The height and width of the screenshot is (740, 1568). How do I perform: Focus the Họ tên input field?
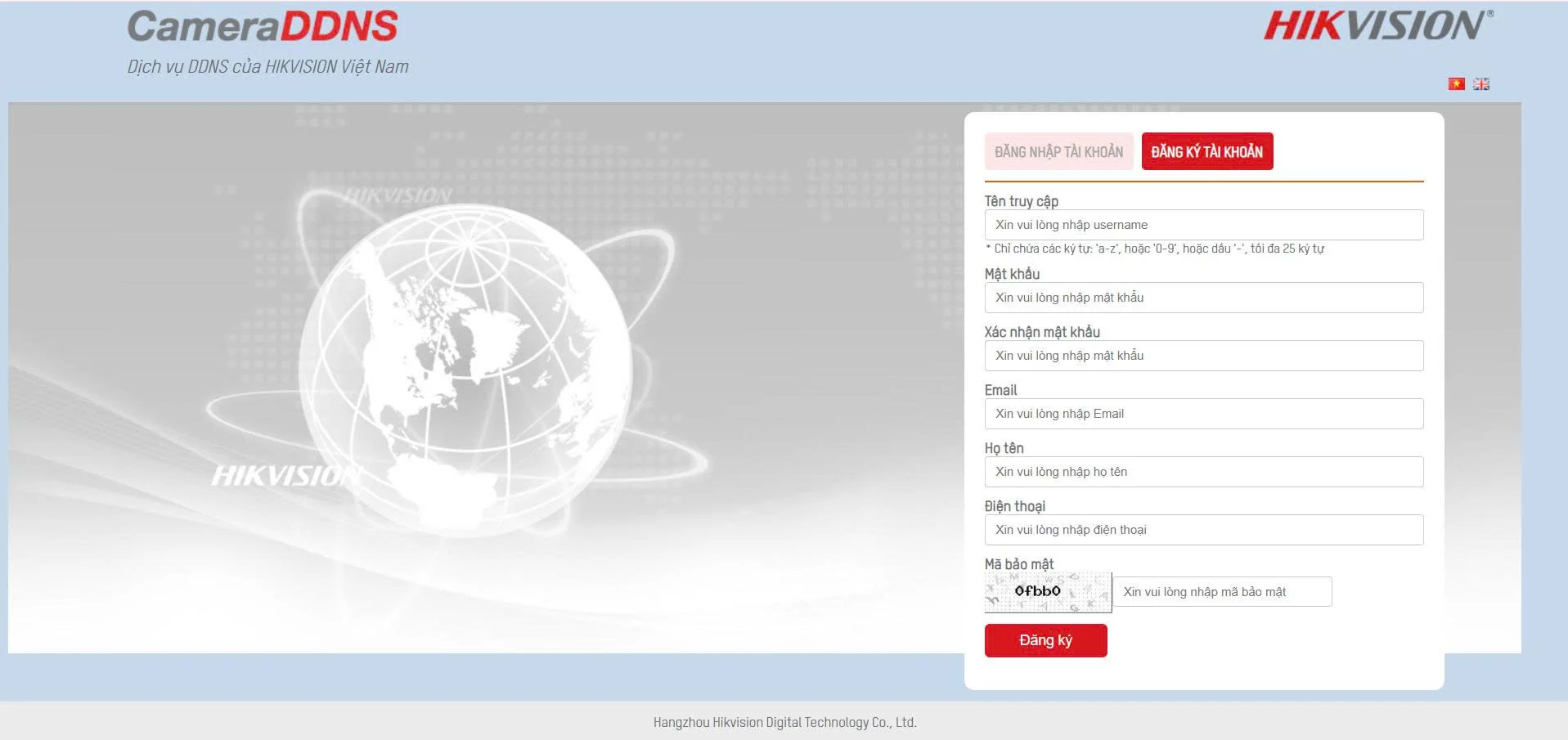1204,472
